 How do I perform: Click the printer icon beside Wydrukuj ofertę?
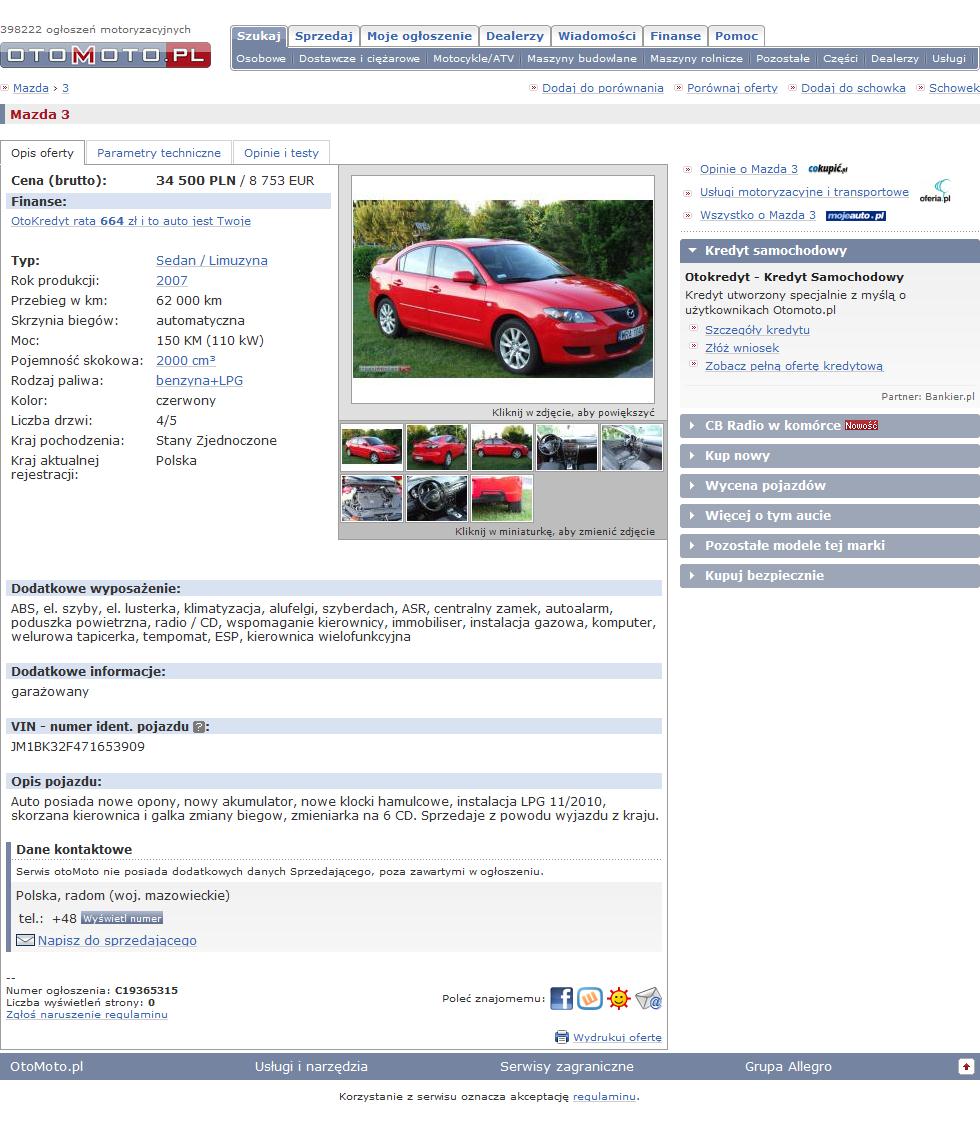point(562,1037)
